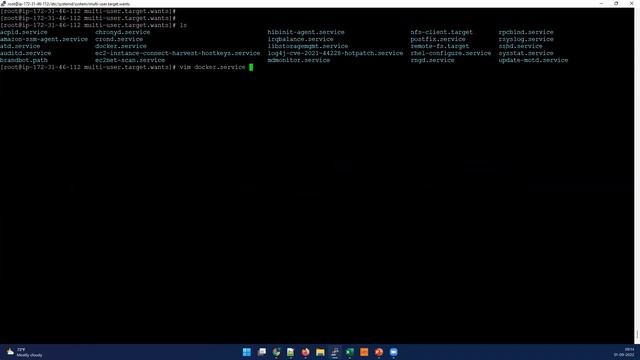Click the remote-fs.target entry

click(x=440, y=46)
